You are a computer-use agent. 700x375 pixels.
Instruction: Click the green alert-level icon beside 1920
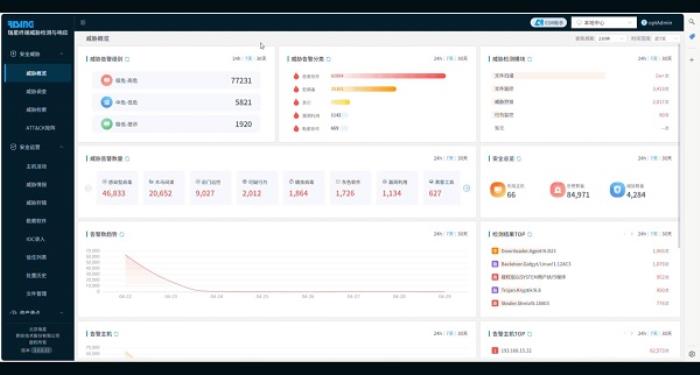point(106,124)
